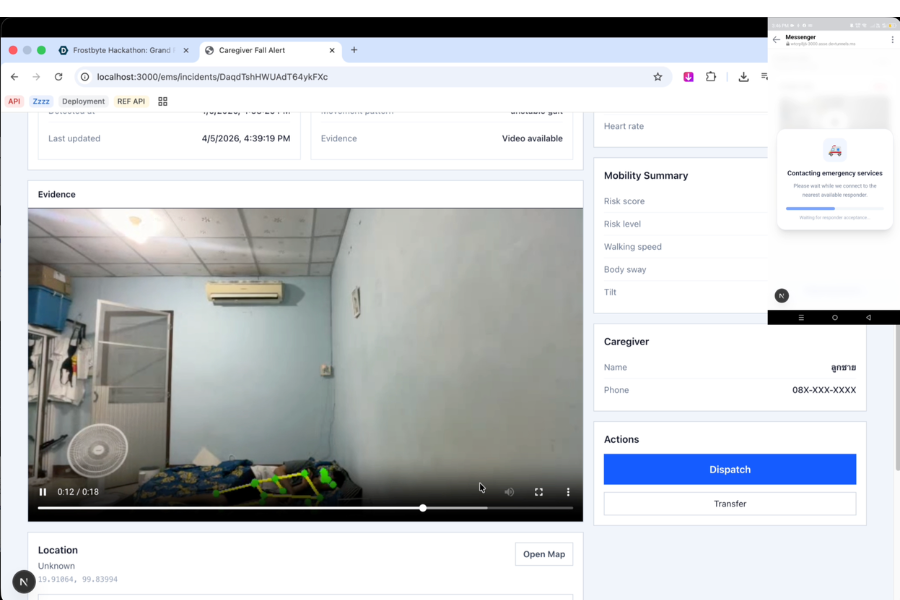Screen dimensions: 900x600
Task: Open Messenger three-dot menu on phone
Action: (892, 40)
